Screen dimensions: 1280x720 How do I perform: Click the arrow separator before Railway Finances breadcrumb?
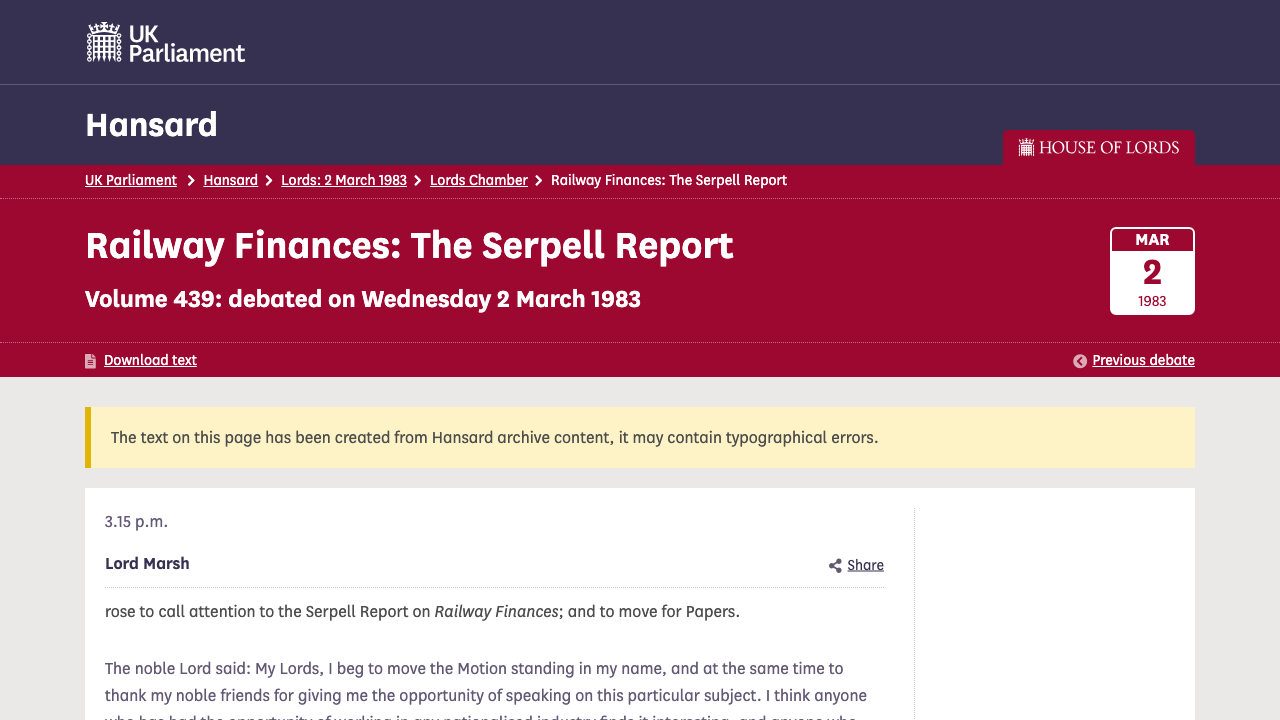tap(538, 180)
